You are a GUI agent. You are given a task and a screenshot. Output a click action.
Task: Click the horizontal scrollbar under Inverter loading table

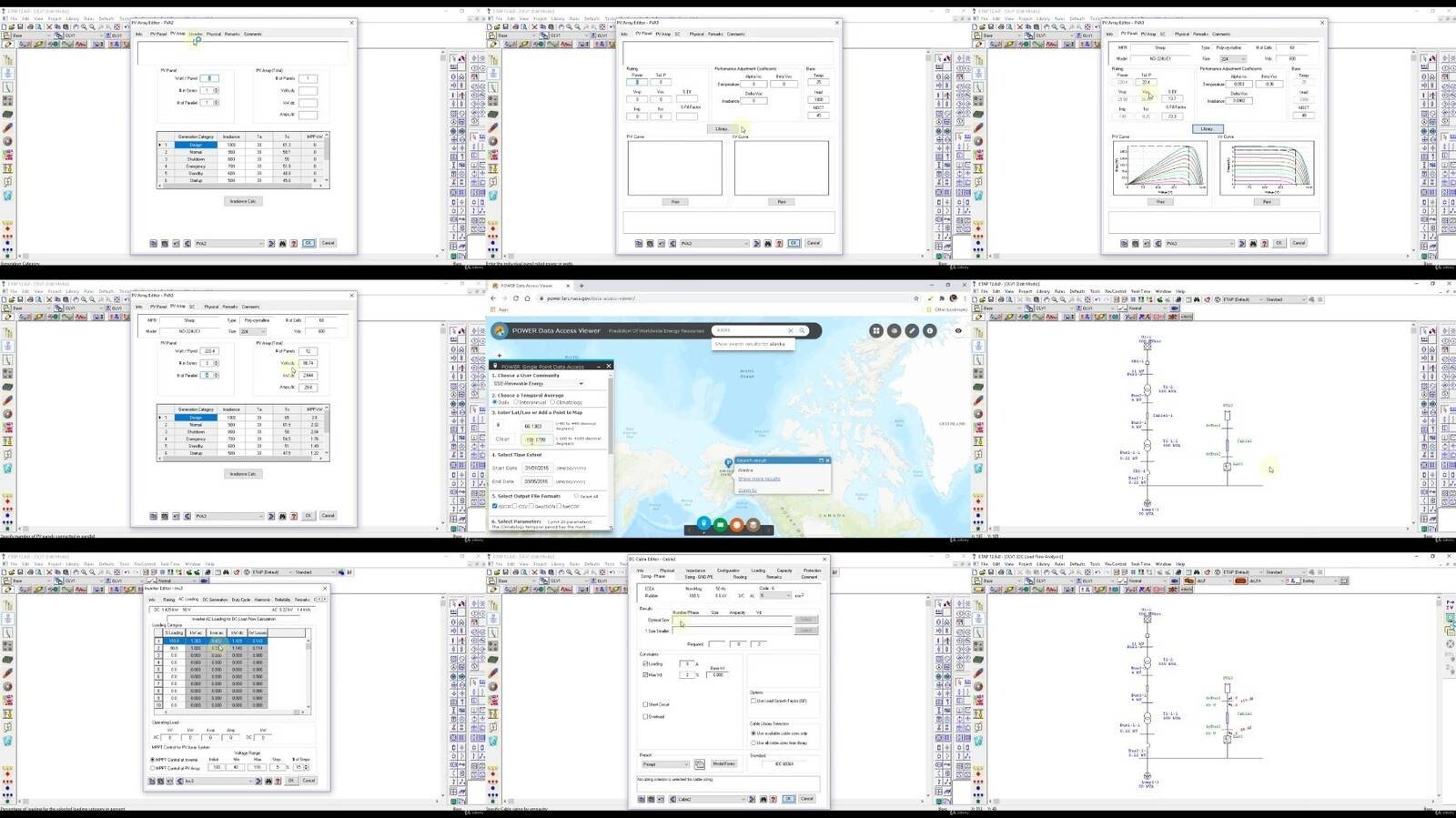[232, 712]
